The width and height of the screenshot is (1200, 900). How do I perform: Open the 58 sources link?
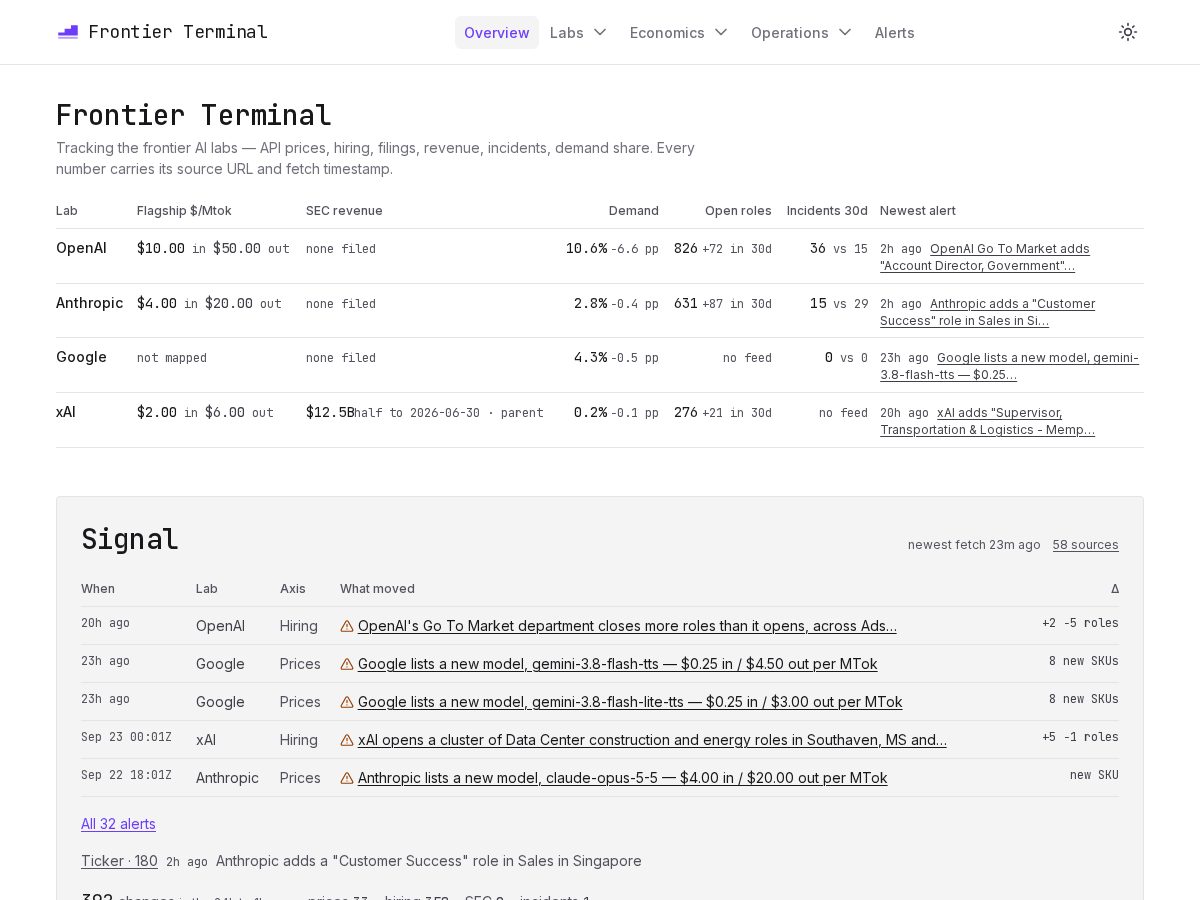1085,545
